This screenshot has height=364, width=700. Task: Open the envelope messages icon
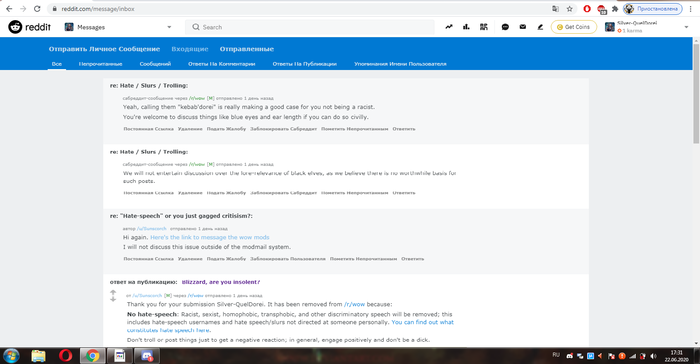pyautogui.click(x=522, y=27)
